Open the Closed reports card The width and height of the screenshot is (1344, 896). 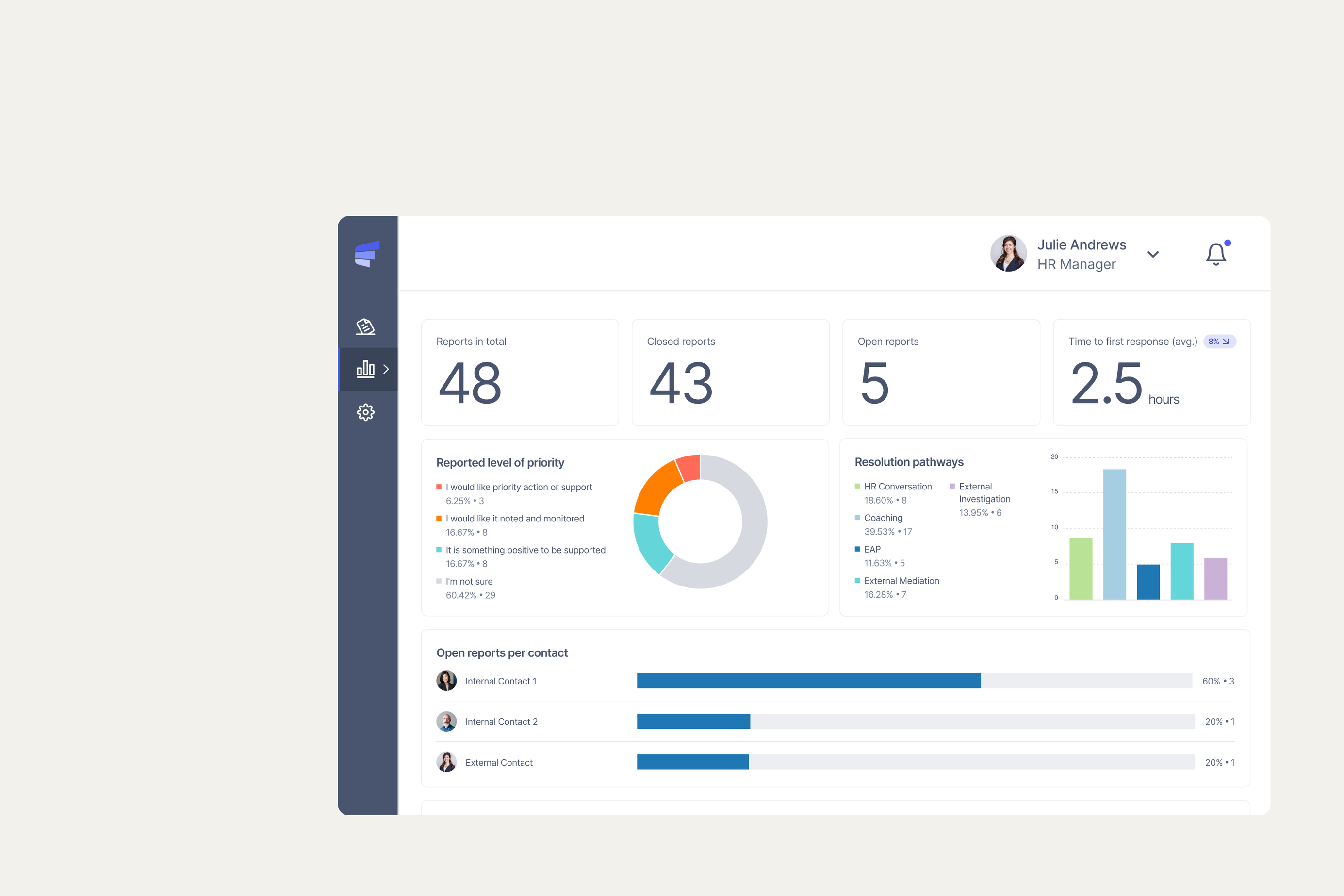pyautogui.click(x=730, y=373)
